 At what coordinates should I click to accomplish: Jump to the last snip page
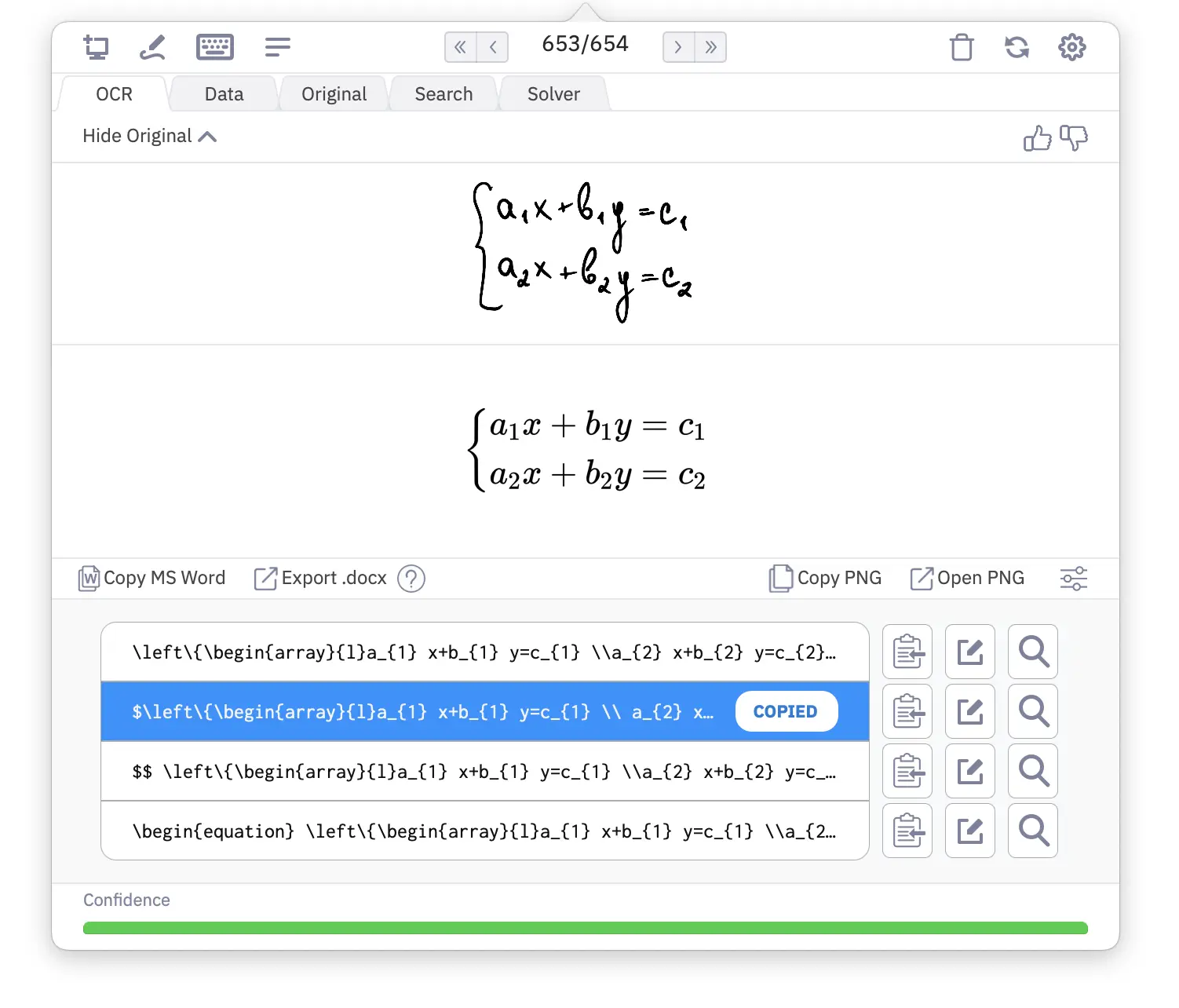[711, 47]
